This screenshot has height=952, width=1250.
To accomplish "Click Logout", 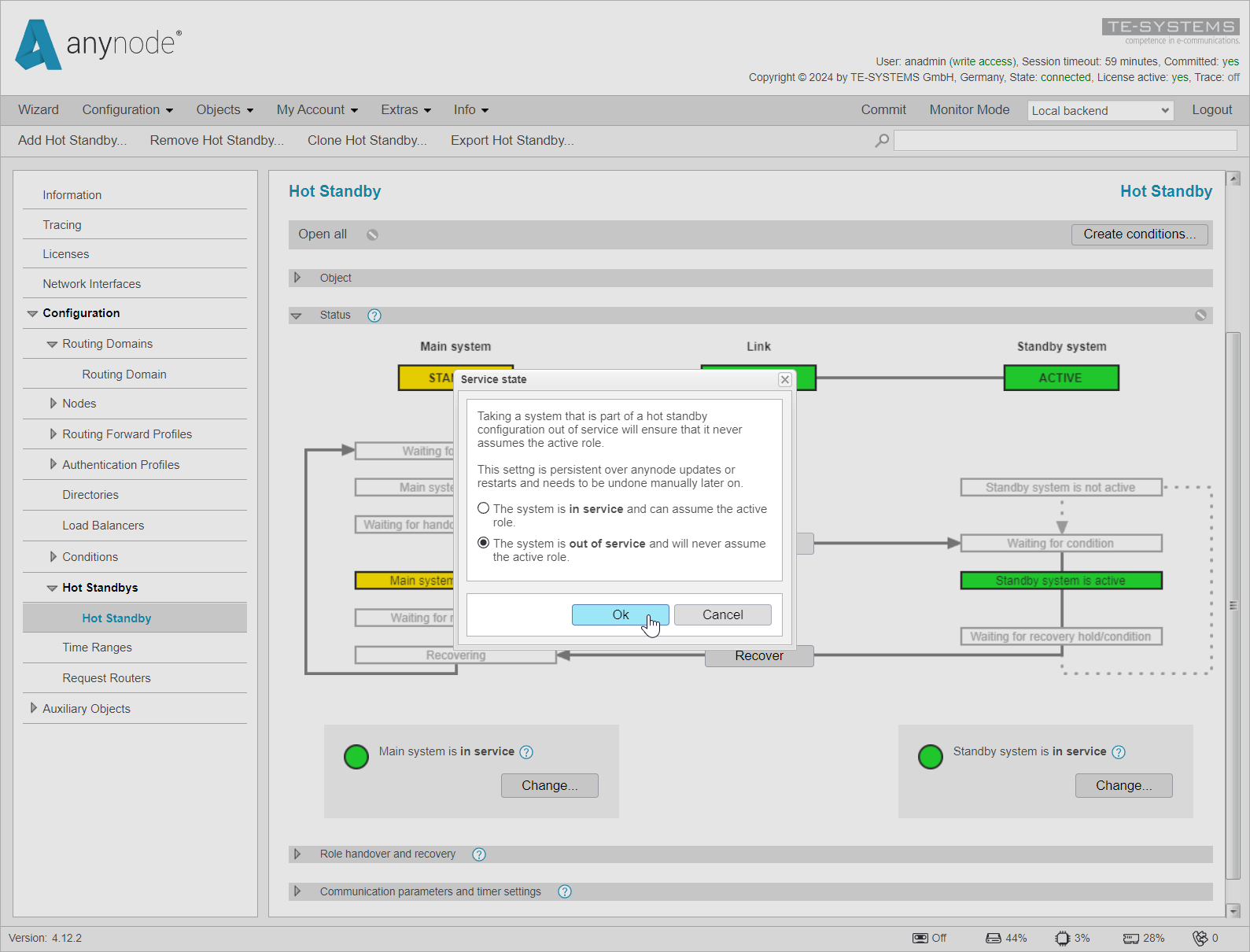I will 1211,110.
